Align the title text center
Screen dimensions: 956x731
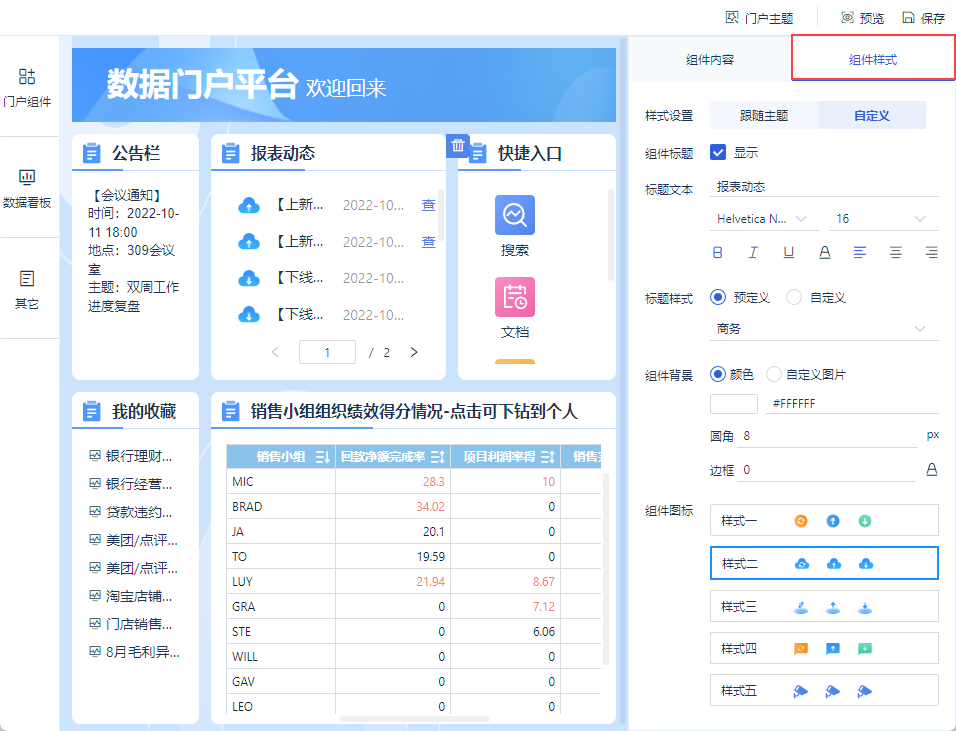click(896, 252)
